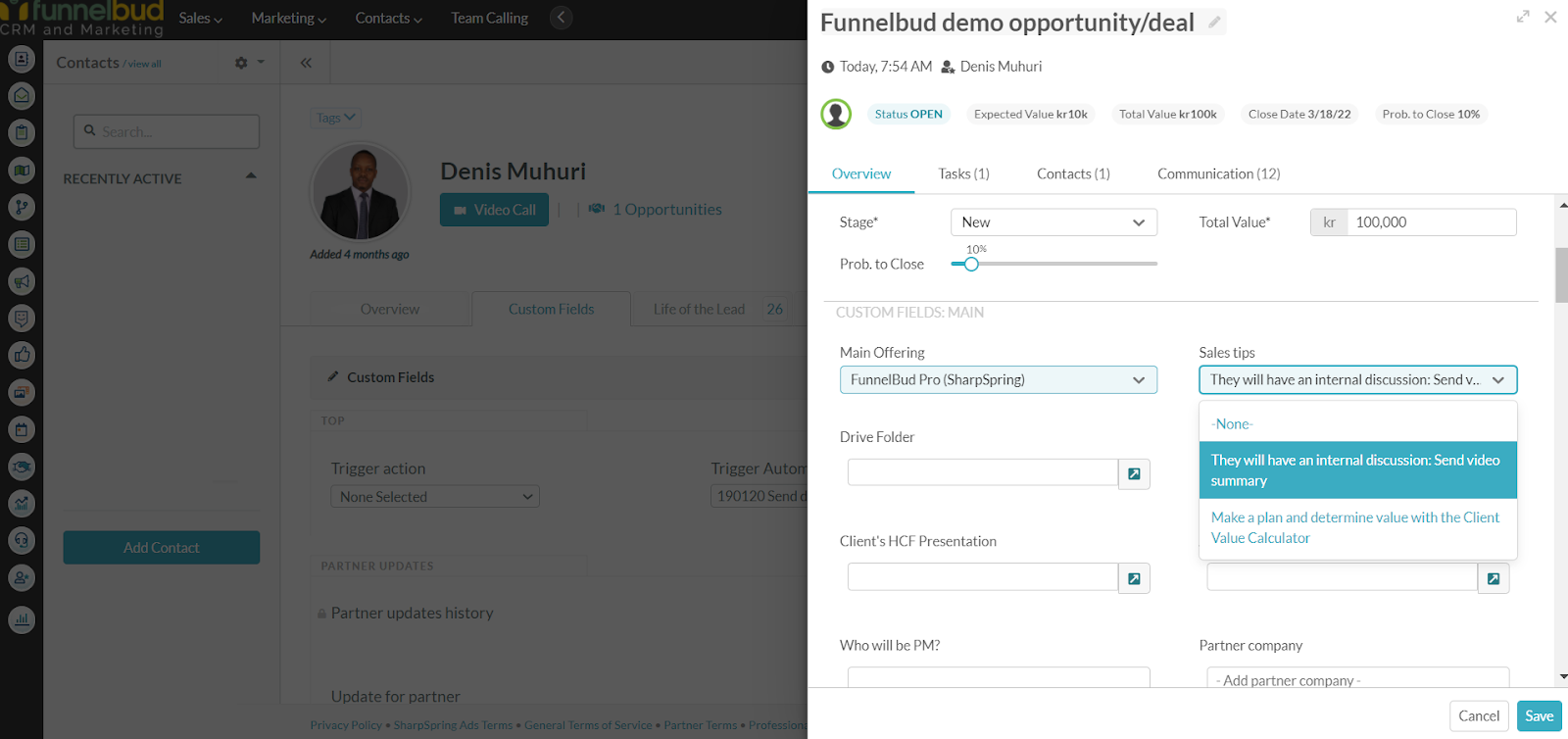Click contacts 'view all' link
This screenshot has width=1568, height=739.
pyautogui.click(x=144, y=65)
